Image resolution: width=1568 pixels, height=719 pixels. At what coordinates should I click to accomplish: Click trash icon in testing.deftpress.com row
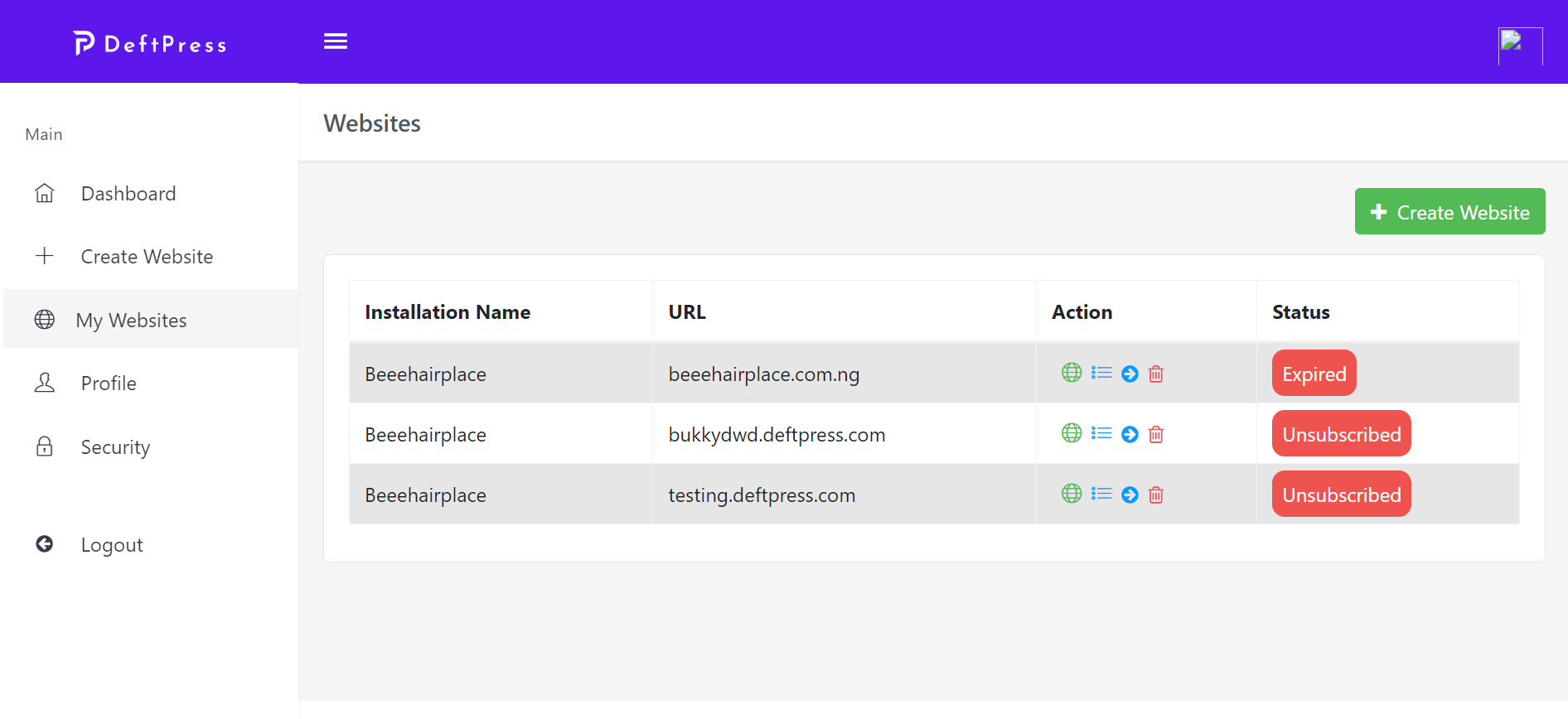[x=1156, y=495]
